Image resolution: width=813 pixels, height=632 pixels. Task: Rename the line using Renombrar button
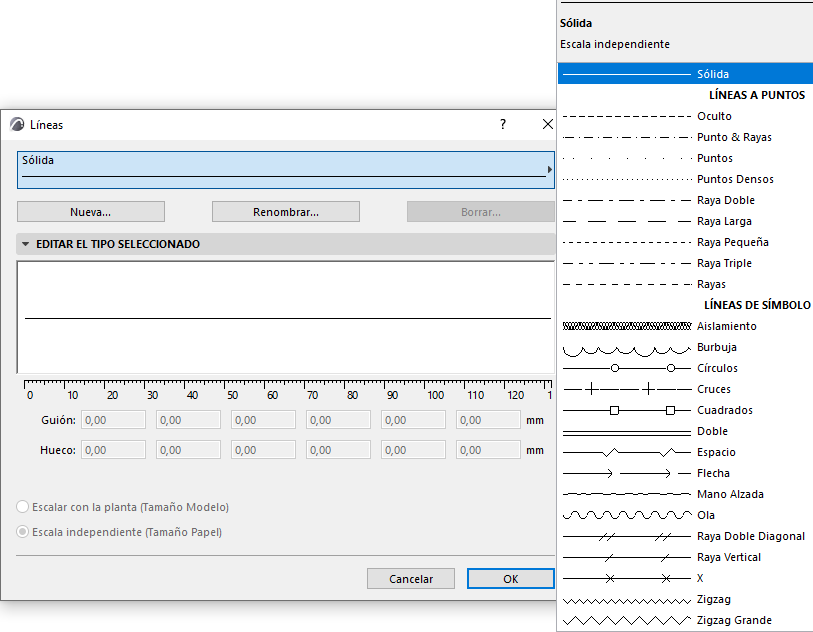tap(285, 211)
